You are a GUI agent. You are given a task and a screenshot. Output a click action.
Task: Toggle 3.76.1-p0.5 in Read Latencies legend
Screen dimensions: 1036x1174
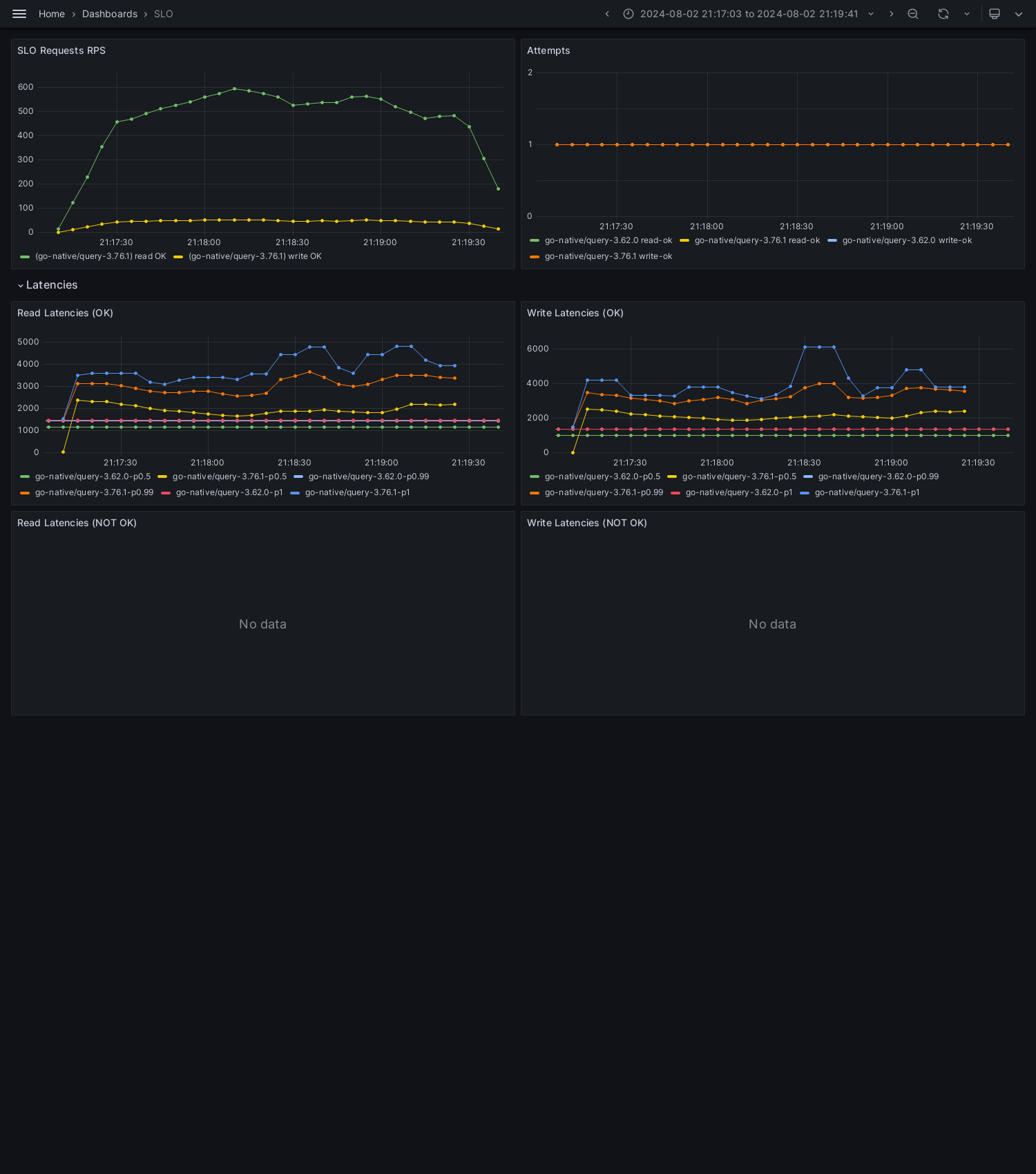(229, 477)
